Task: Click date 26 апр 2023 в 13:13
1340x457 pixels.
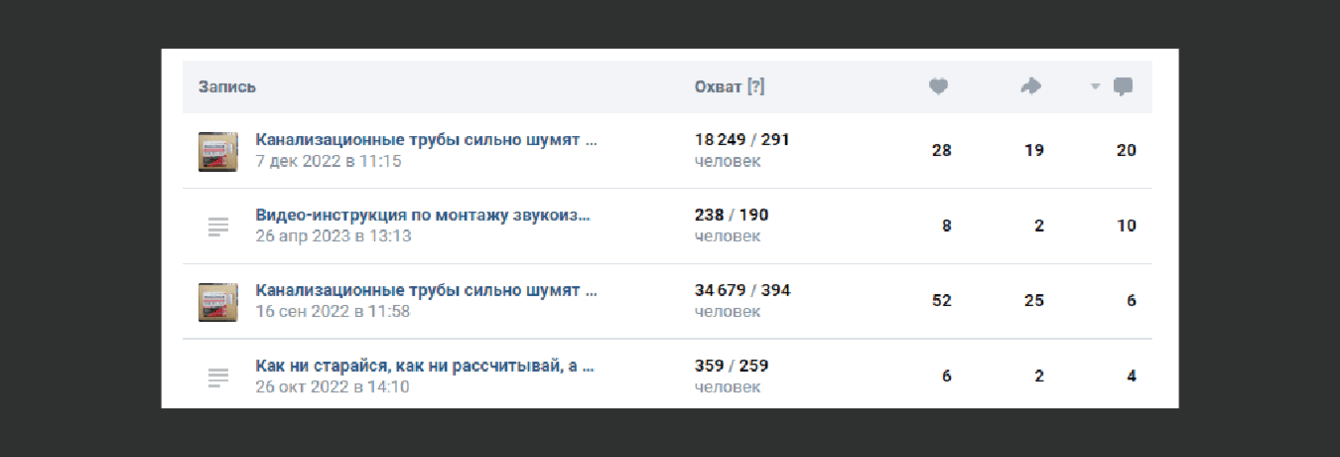Action: pyautogui.click(x=333, y=236)
